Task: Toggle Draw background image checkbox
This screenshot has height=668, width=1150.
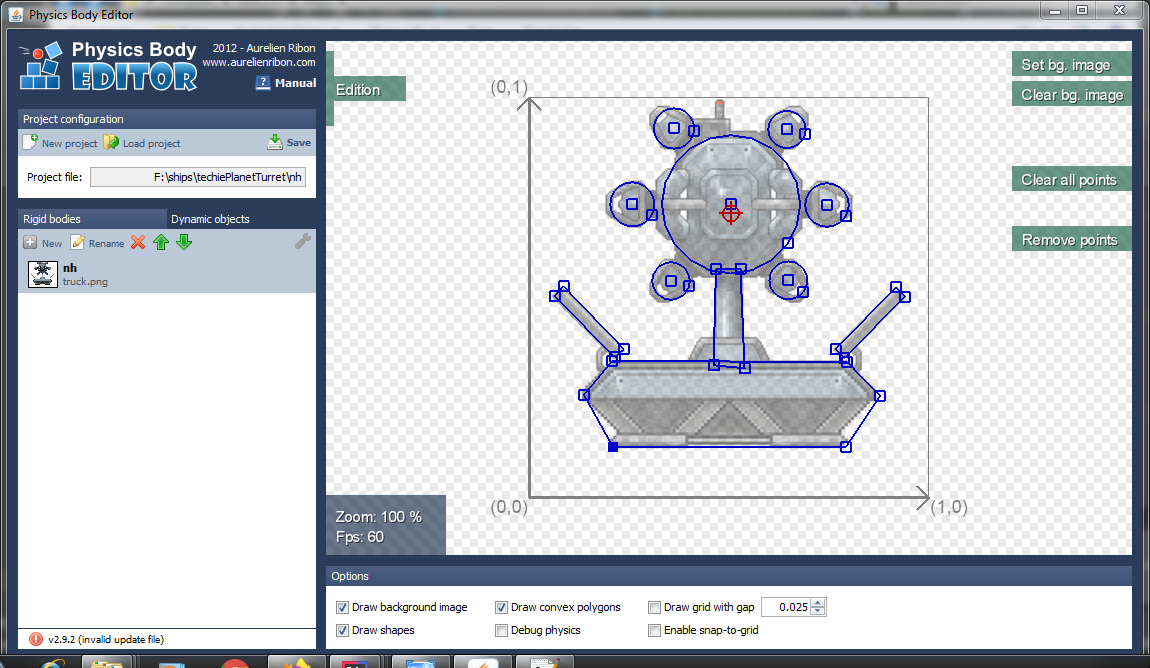Action: (343, 607)
